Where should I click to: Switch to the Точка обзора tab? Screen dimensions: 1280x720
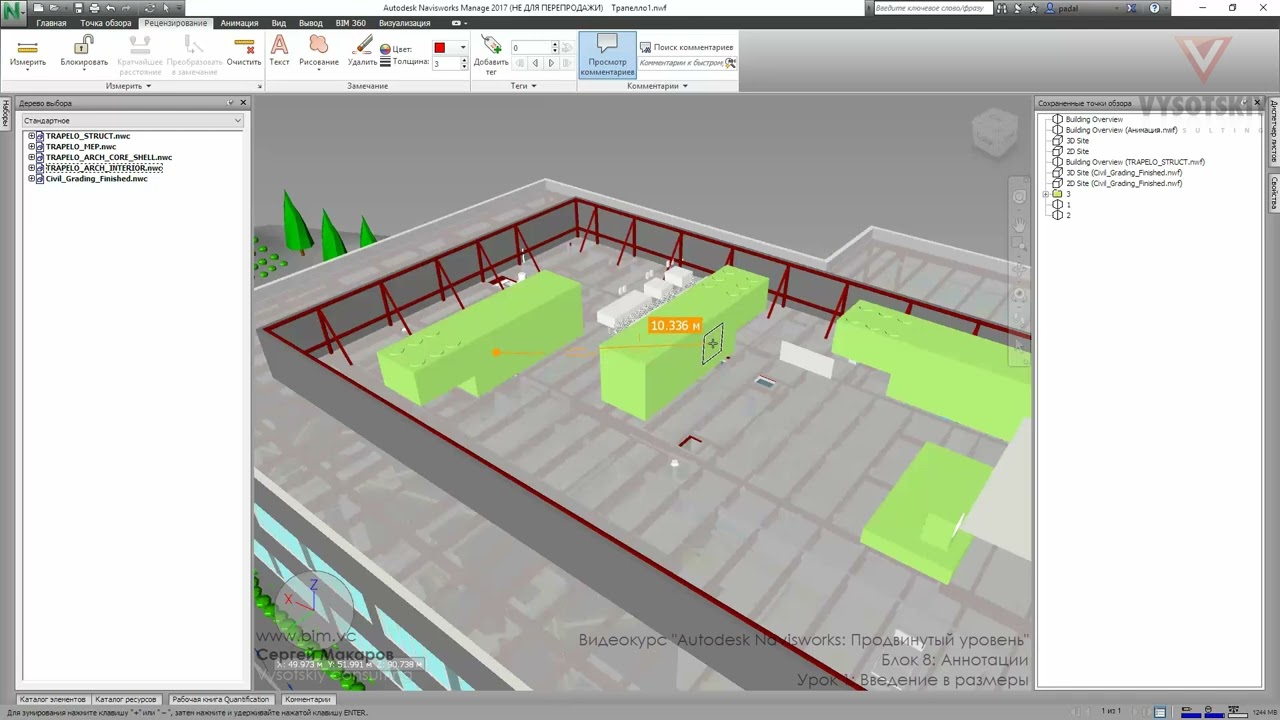[106, 23]
